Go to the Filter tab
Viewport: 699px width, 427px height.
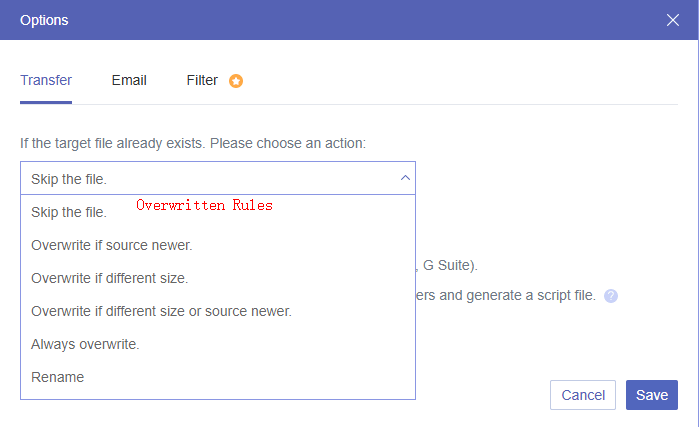pos(202,80)
